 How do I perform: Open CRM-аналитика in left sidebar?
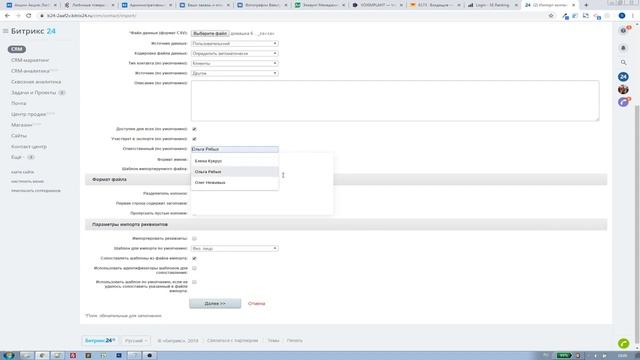coord(30,71)
